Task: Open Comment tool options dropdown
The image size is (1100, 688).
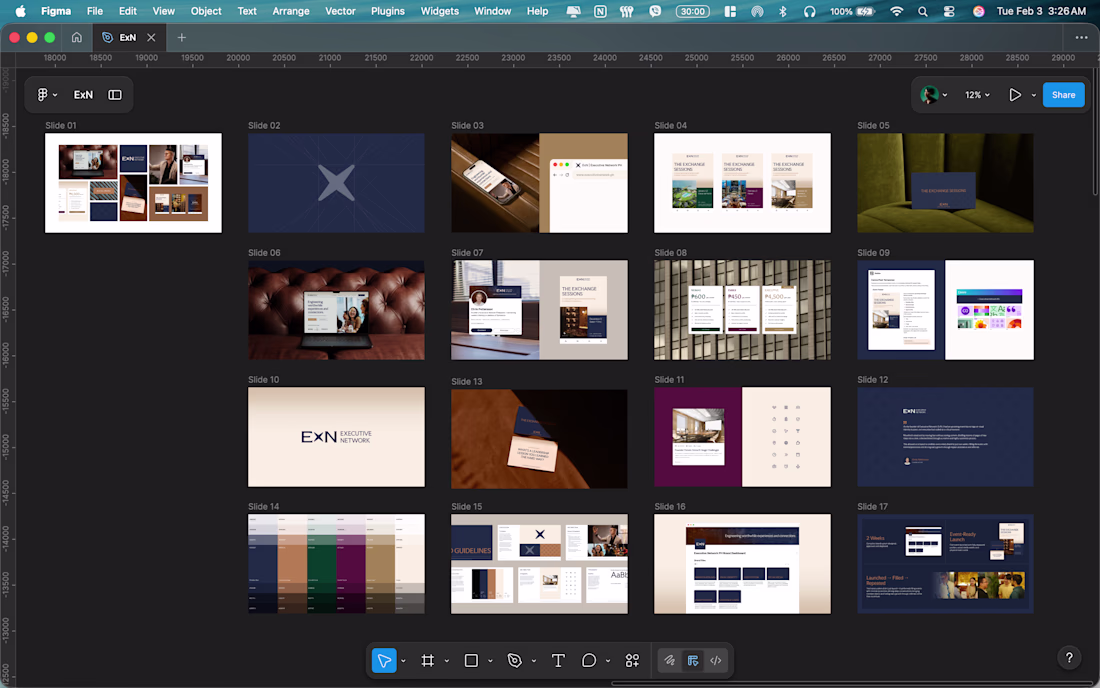Action: (x=608, y=661)
